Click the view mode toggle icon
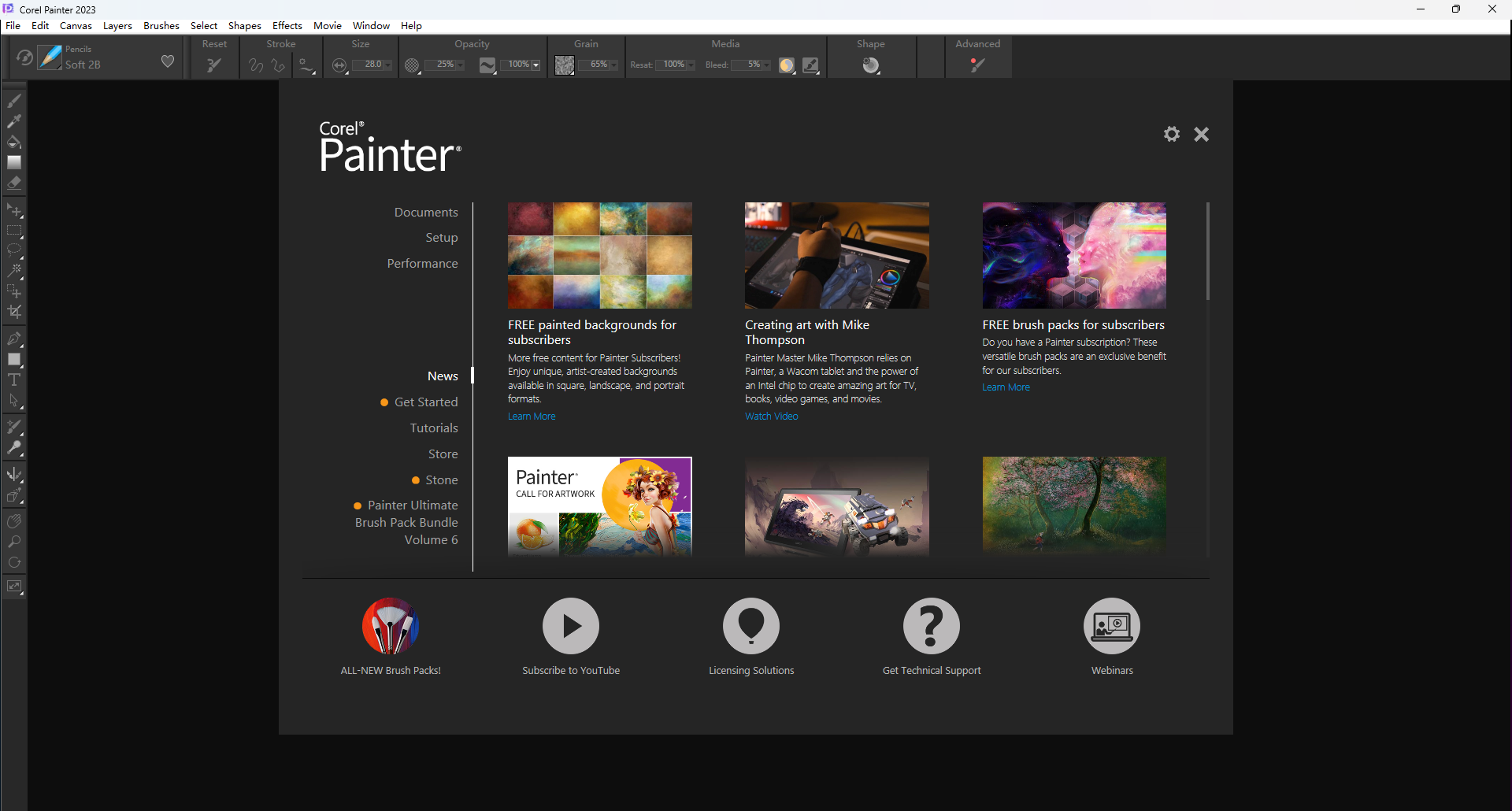The height and width of the screenshot is (811, 1512). tap(14, 587)
